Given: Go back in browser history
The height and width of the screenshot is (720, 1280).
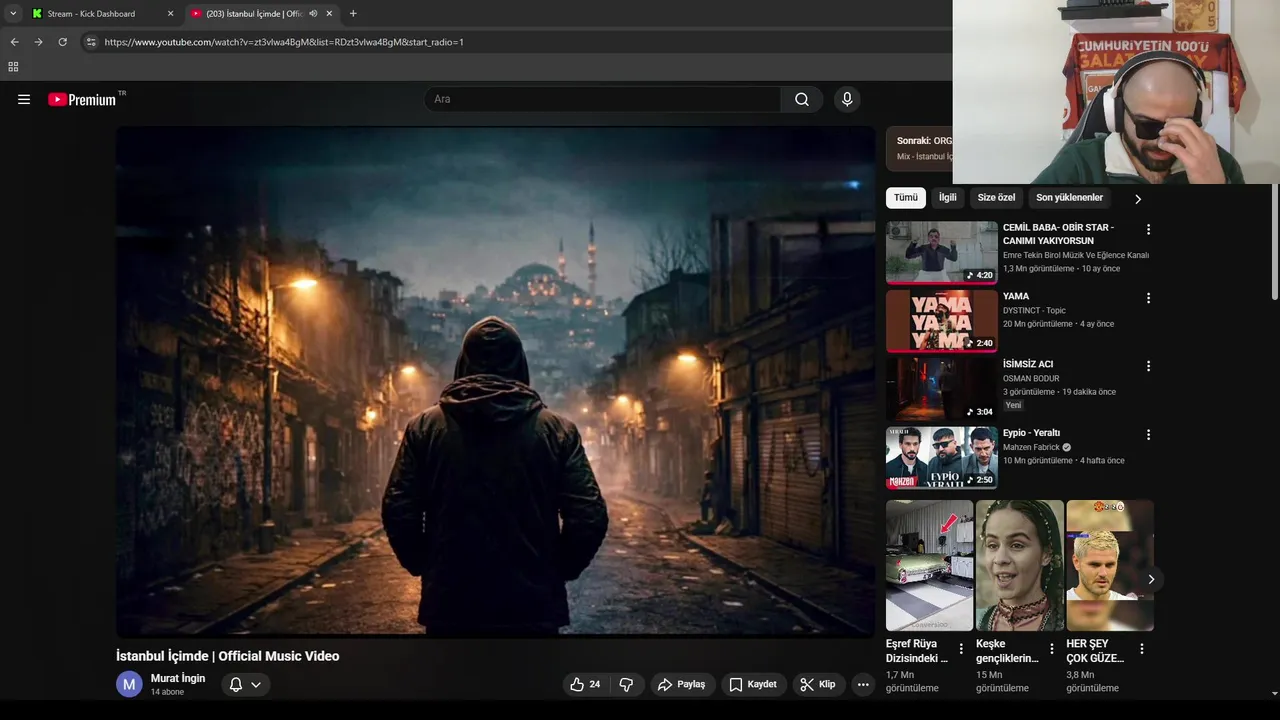Looking at the screenshot, I should pos(14,42).
